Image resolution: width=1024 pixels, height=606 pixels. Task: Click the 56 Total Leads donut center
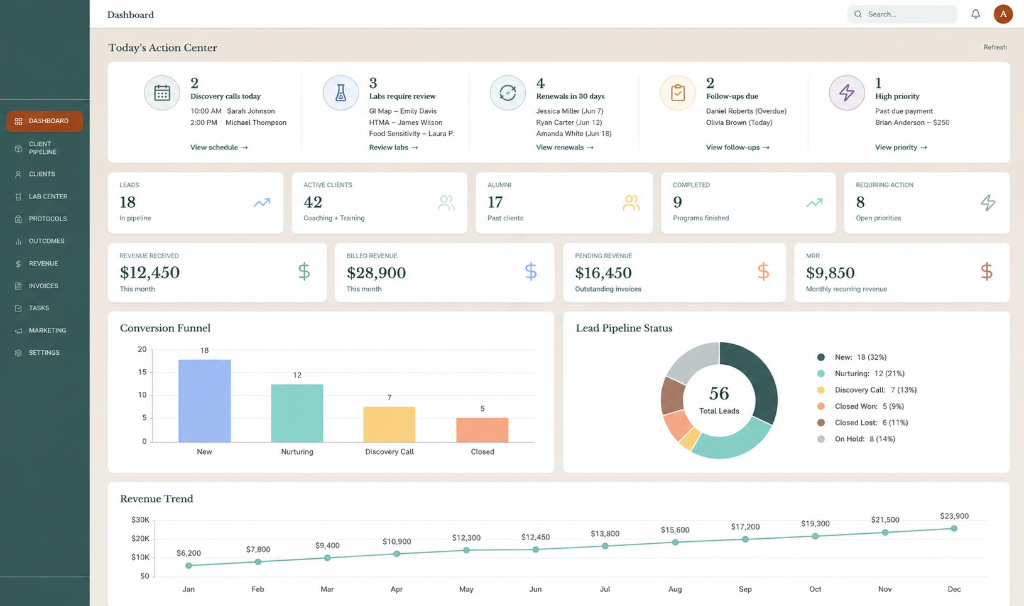[x=719, y=400]
